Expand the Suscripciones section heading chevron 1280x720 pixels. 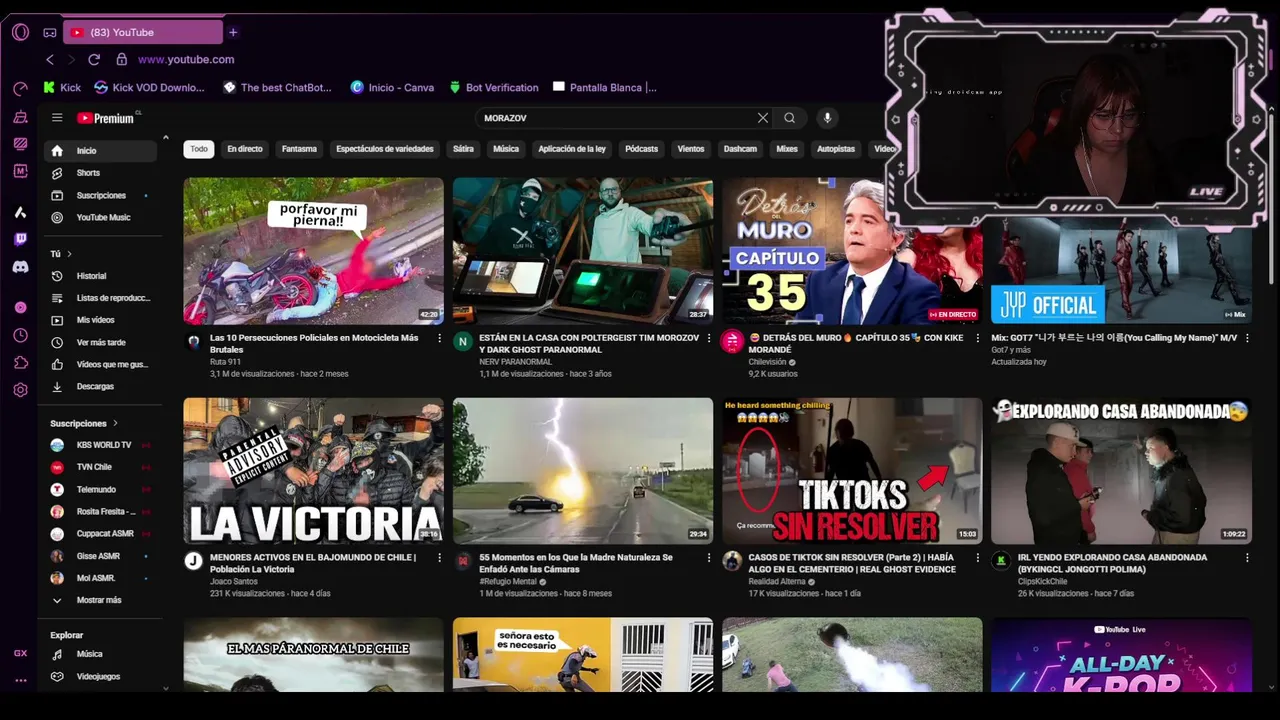[115, 423]
